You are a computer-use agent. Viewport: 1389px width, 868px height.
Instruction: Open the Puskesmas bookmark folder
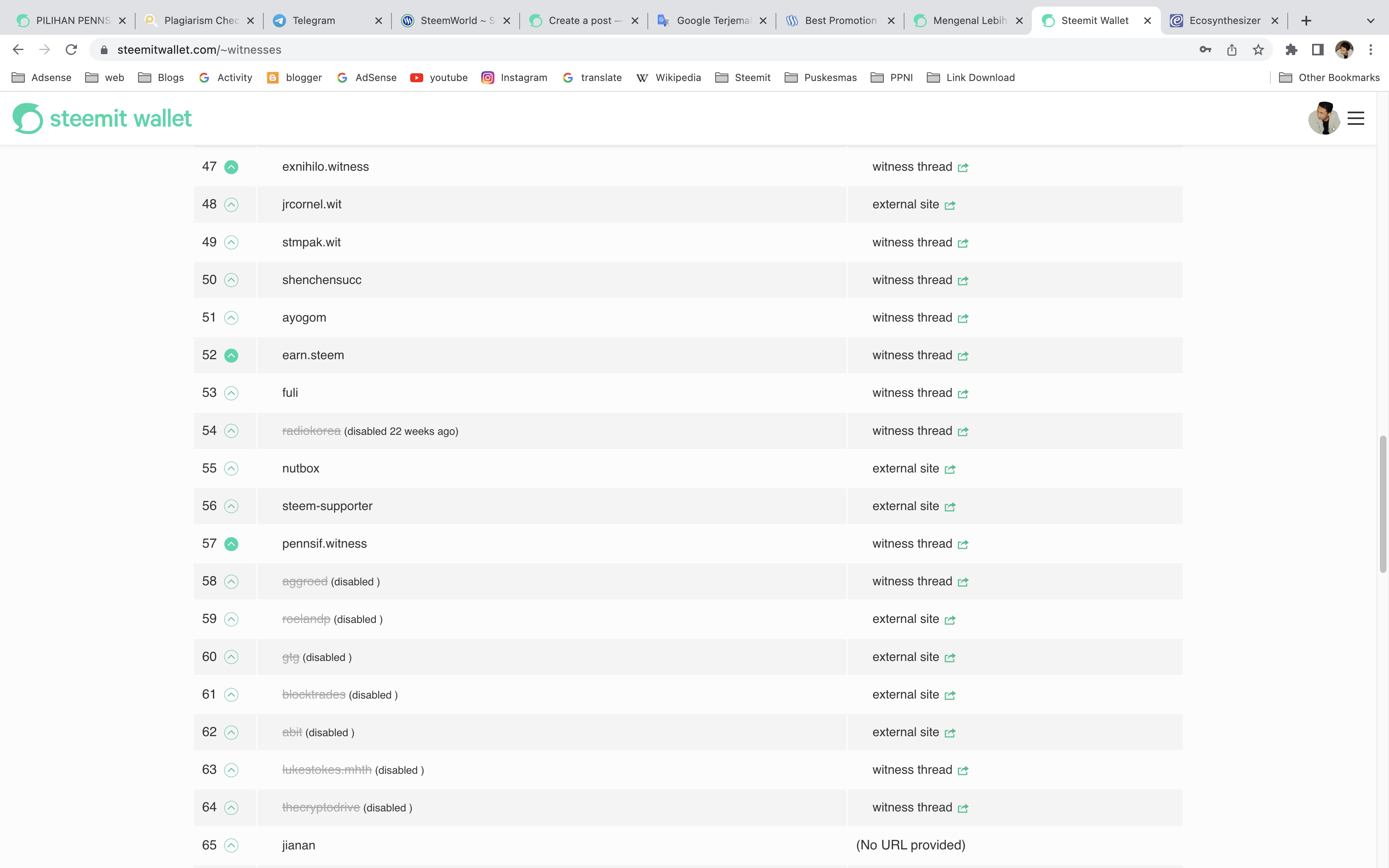click(821, 78)
